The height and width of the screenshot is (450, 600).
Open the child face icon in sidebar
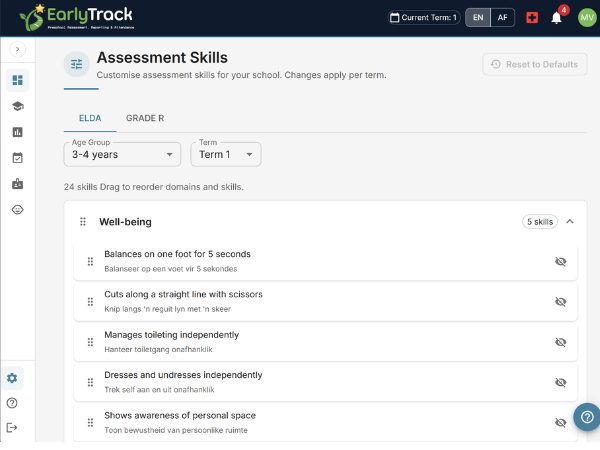point(18,210)
